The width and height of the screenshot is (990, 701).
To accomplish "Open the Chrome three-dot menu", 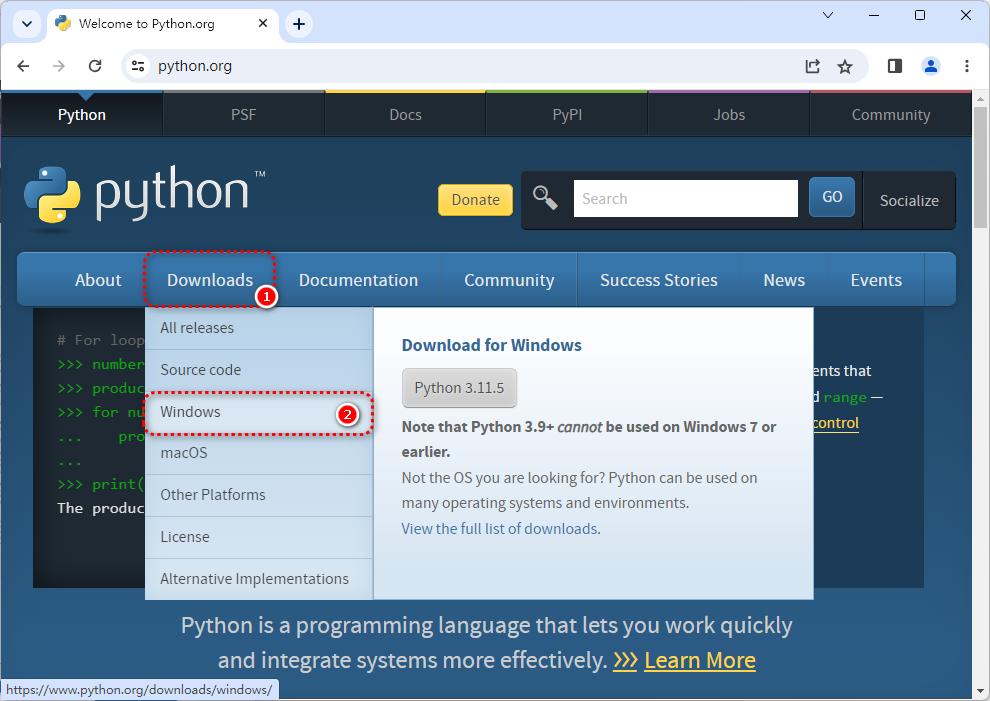I will [967, 66].
